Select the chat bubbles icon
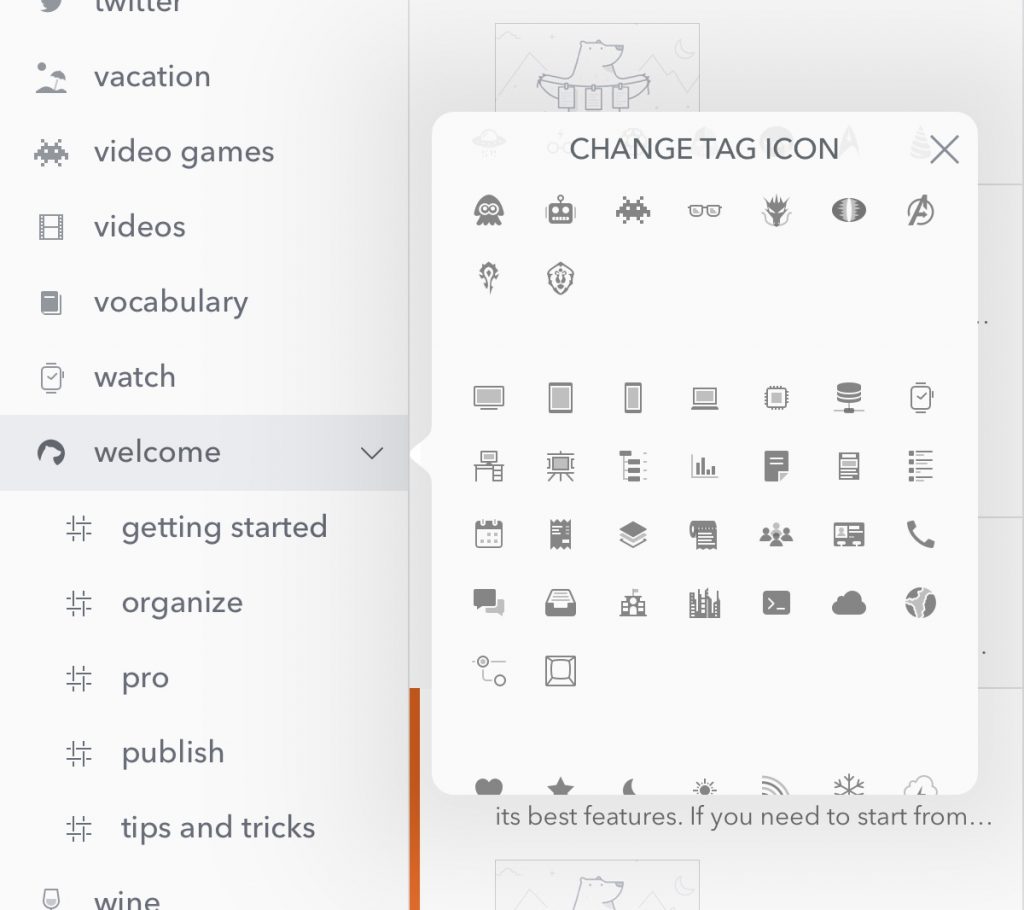Viewport: 1024px width, 910px height. tap(489, 602)
